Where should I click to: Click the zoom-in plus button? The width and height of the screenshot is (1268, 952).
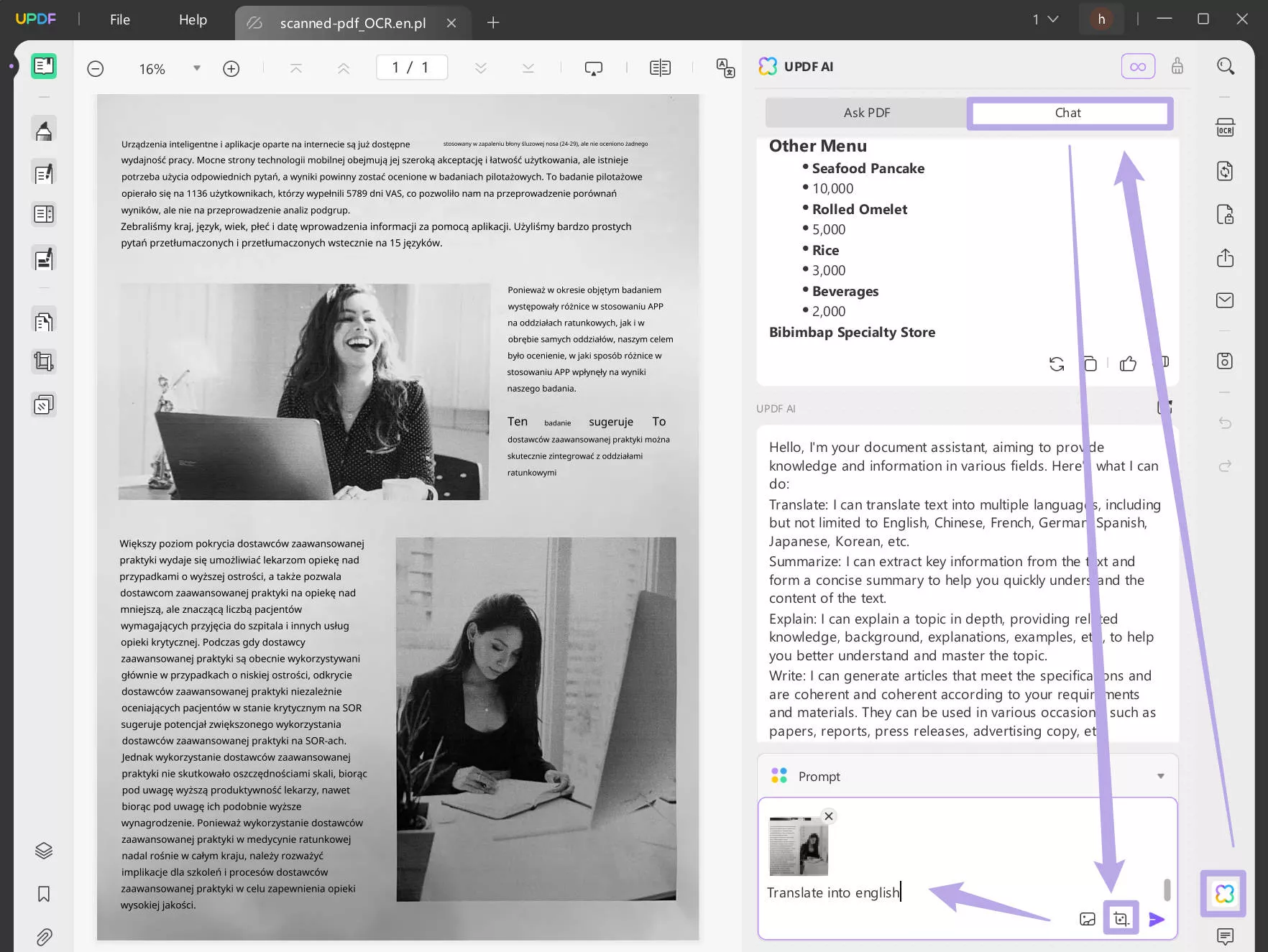tap(231, 68)
